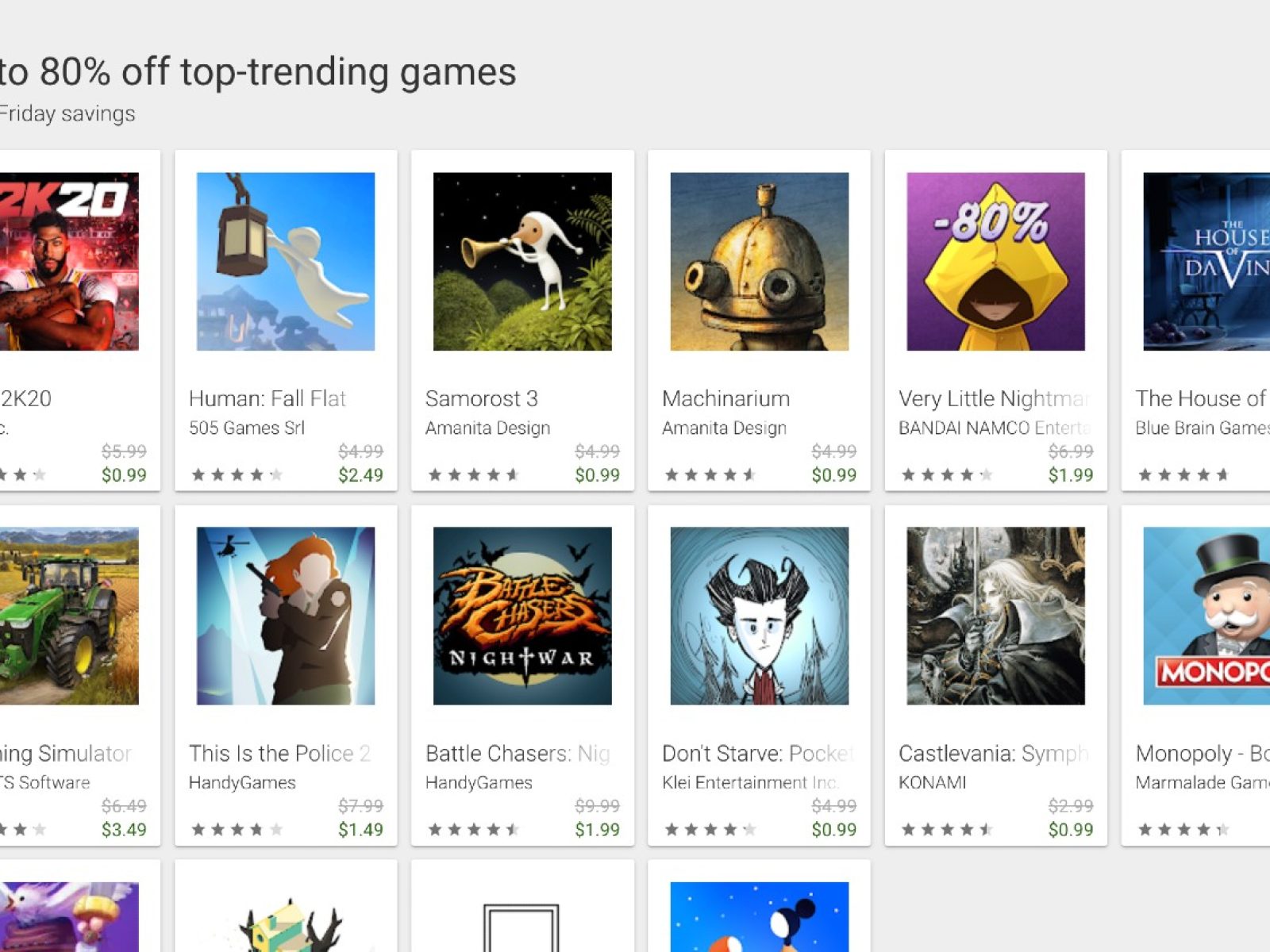
Task: Tap the Monopoly game icon
Action: click(x=1206, y=616)
